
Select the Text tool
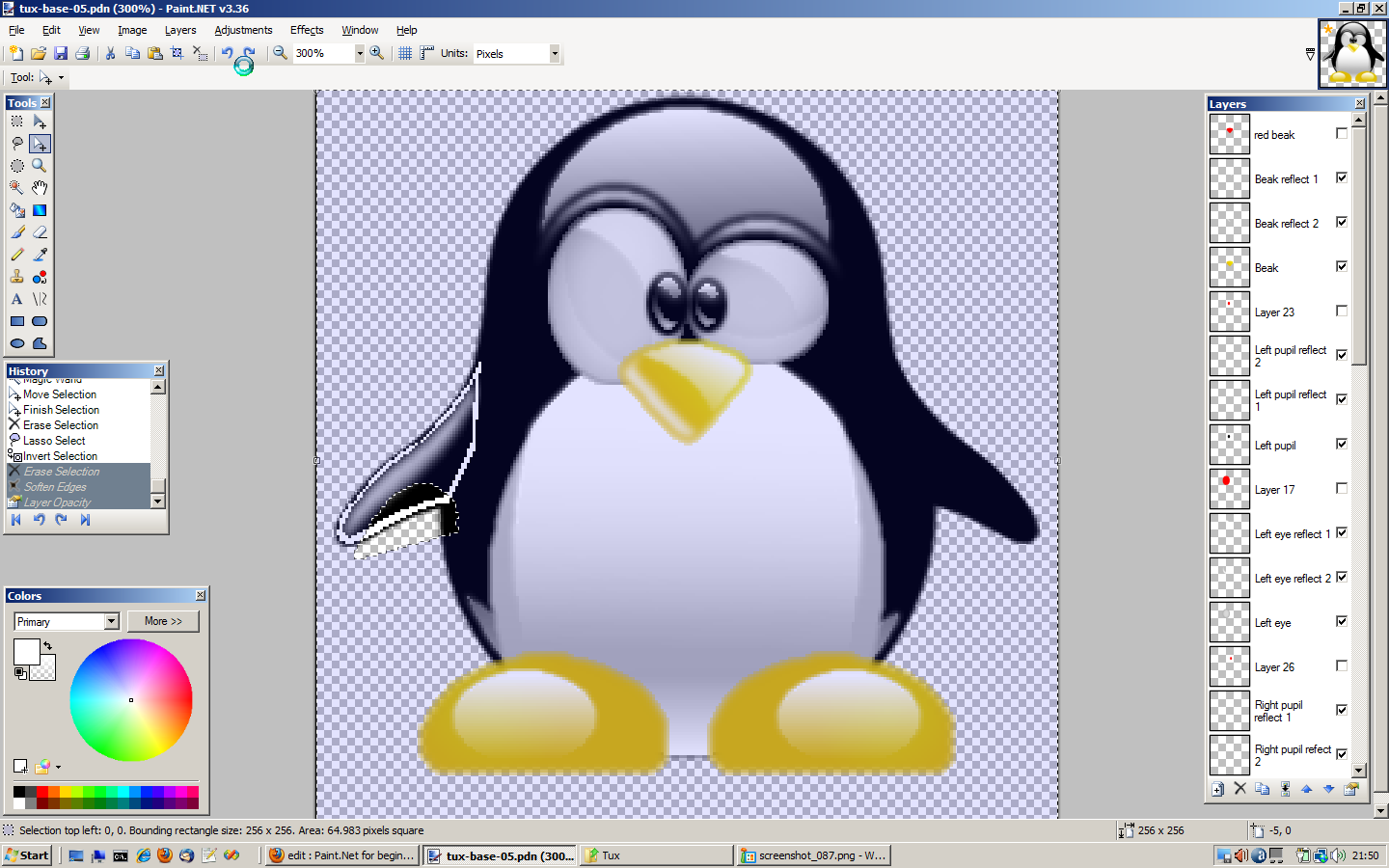coord(17,299)
